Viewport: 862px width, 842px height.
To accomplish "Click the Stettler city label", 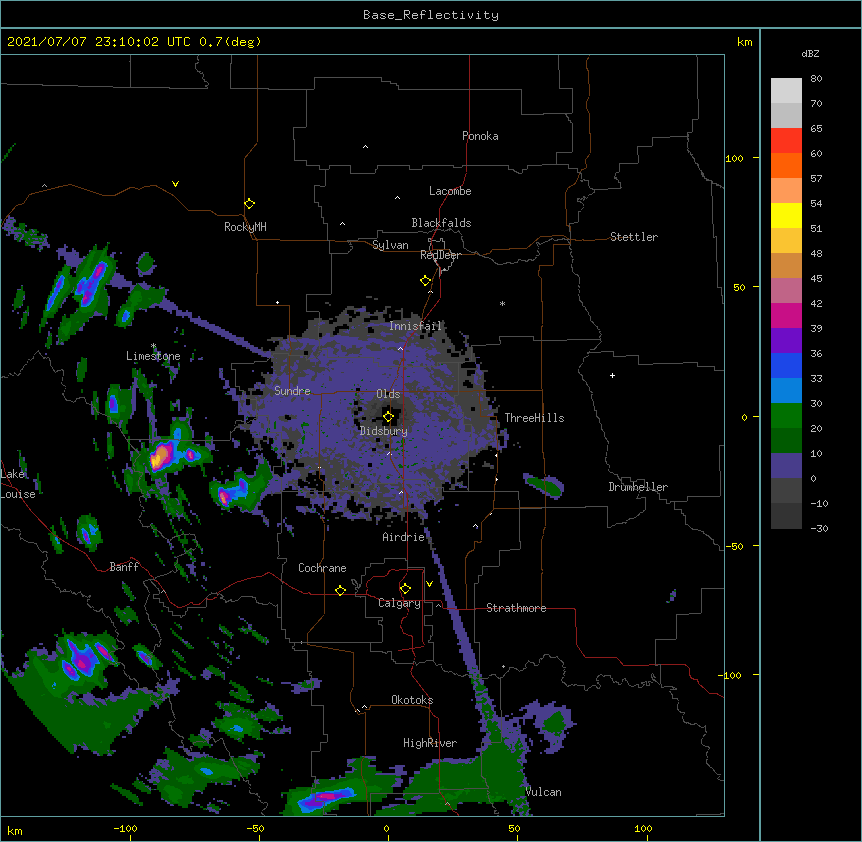I will click(x=634, y=237).
